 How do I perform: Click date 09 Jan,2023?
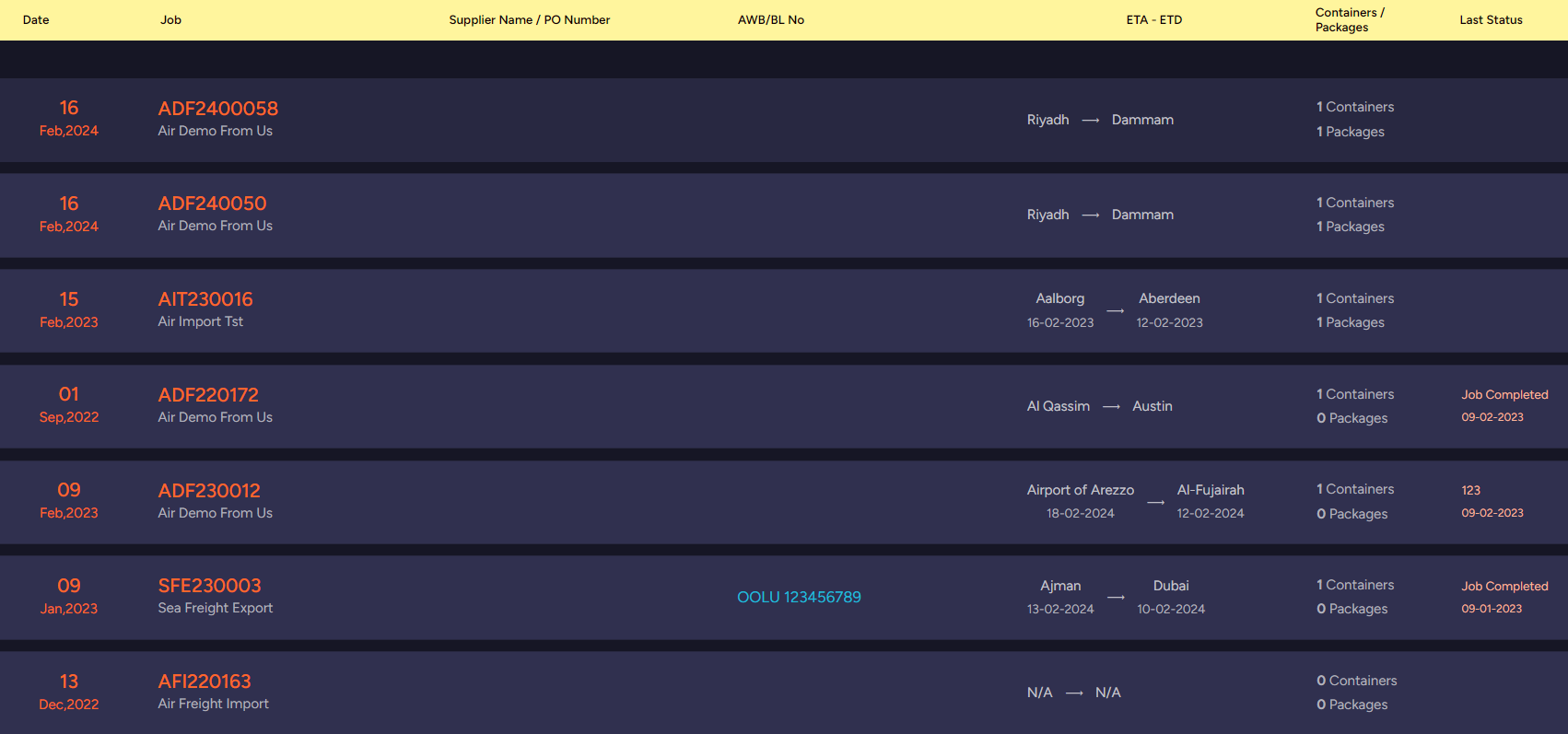[69, 596]
